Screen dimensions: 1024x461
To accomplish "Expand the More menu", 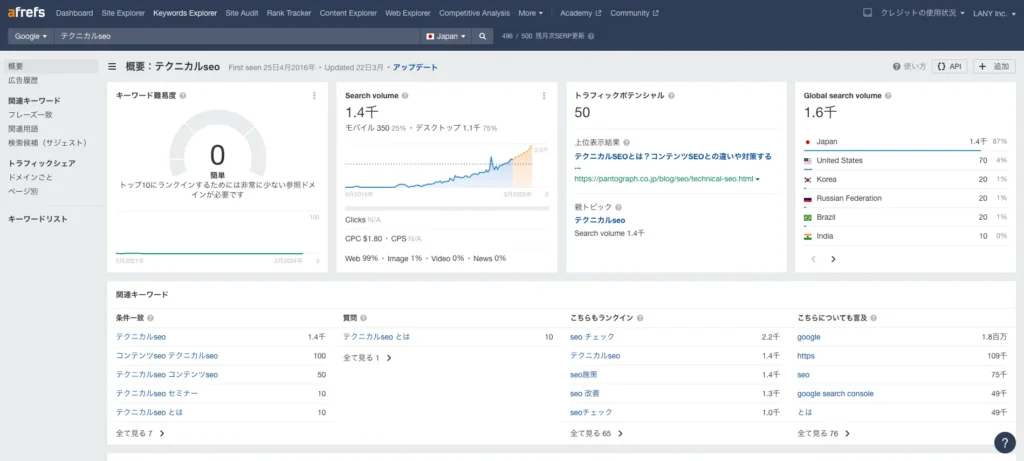I will [x=530, y=13].
